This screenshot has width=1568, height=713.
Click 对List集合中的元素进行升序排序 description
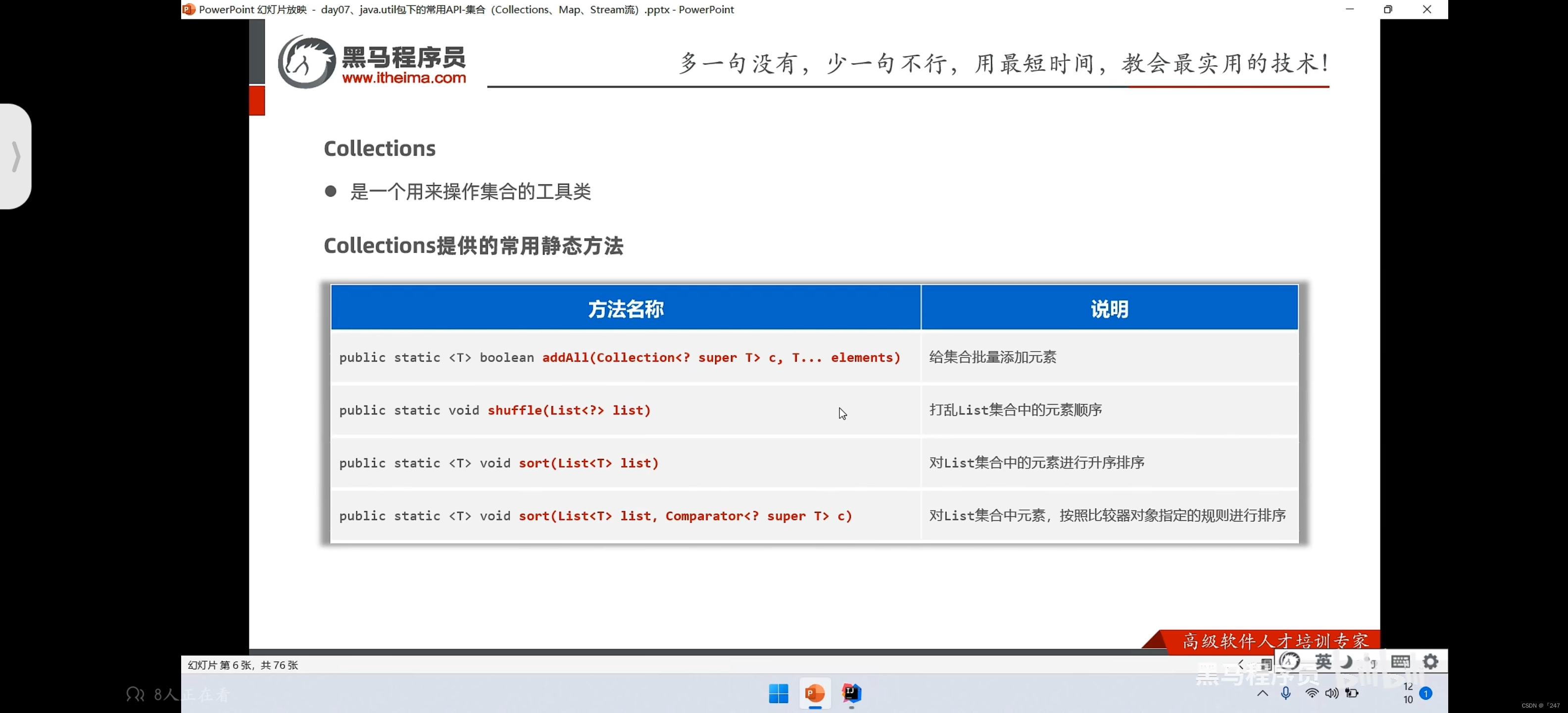coord(1036,463)
